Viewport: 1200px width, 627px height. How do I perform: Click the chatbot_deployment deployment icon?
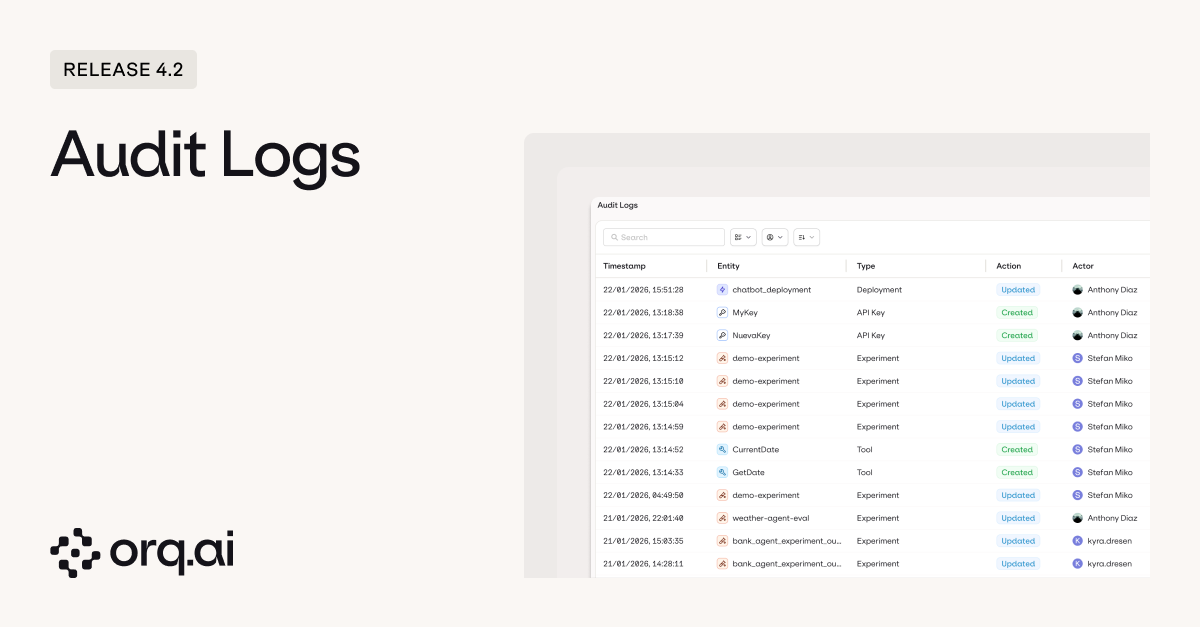(x=722, y=289)
